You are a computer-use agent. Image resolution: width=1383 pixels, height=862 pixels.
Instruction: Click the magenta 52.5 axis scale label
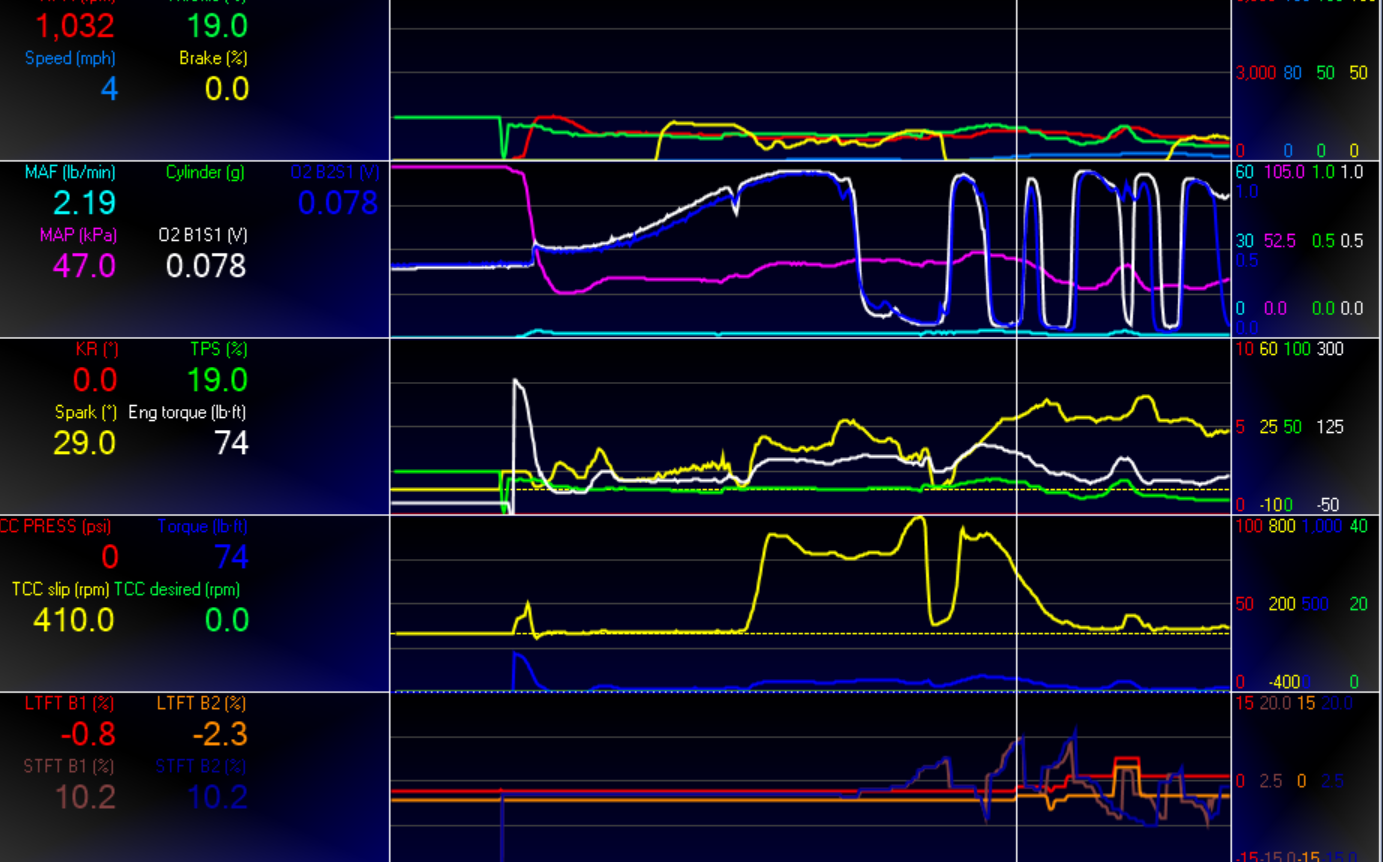point(1280,241)
